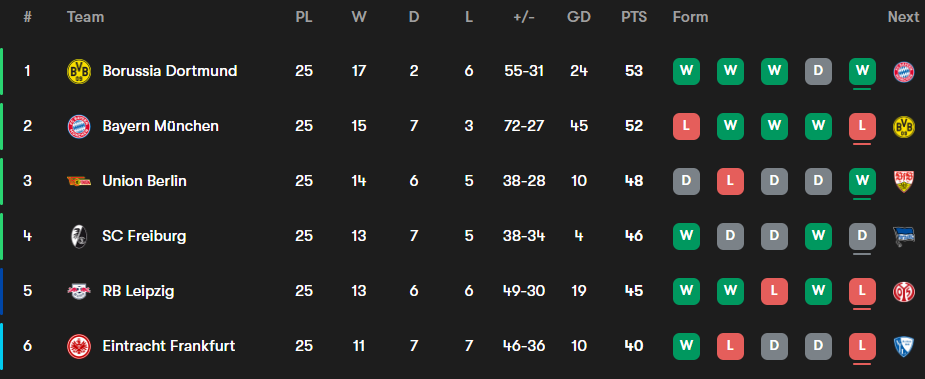Viewport: 925px width, 379px height.
Task: Open the Borussia Dortmund team name link
Action: coord(170,71)
